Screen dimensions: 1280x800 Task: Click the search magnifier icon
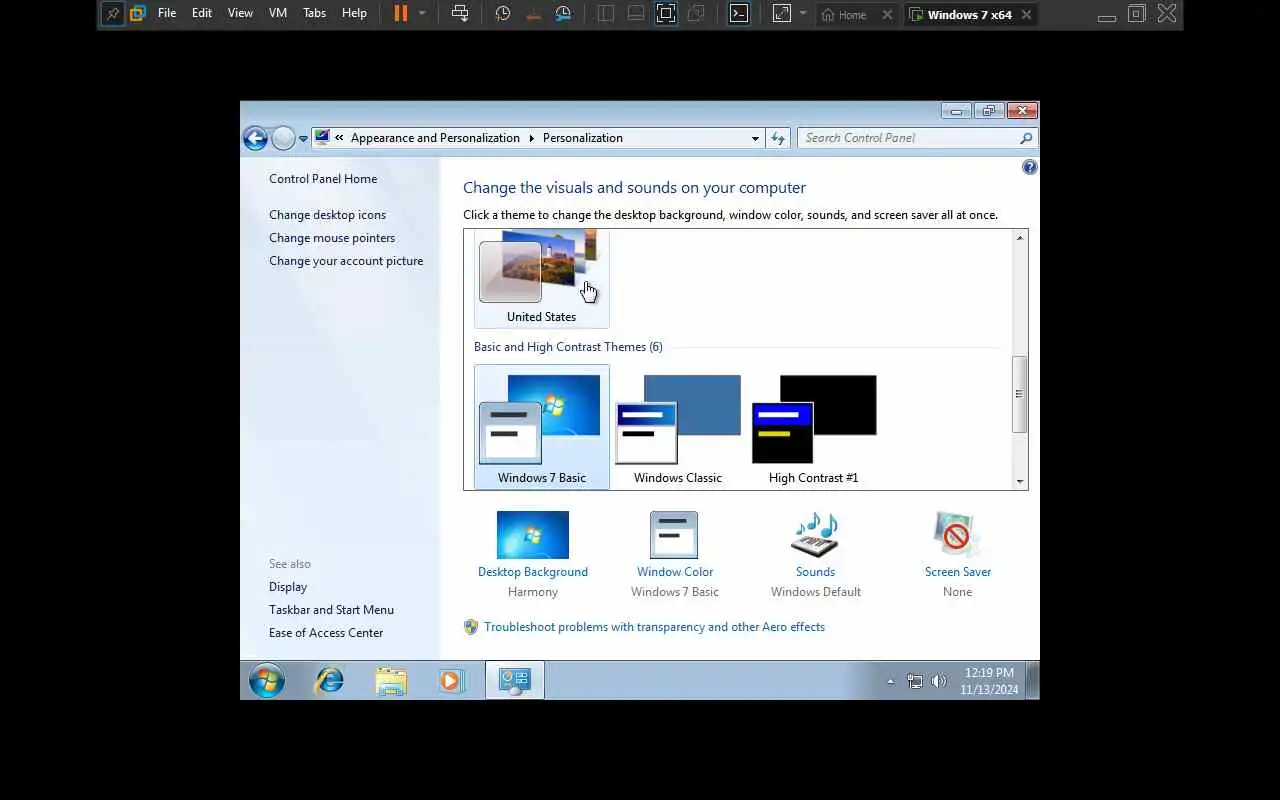(1026, 138)
